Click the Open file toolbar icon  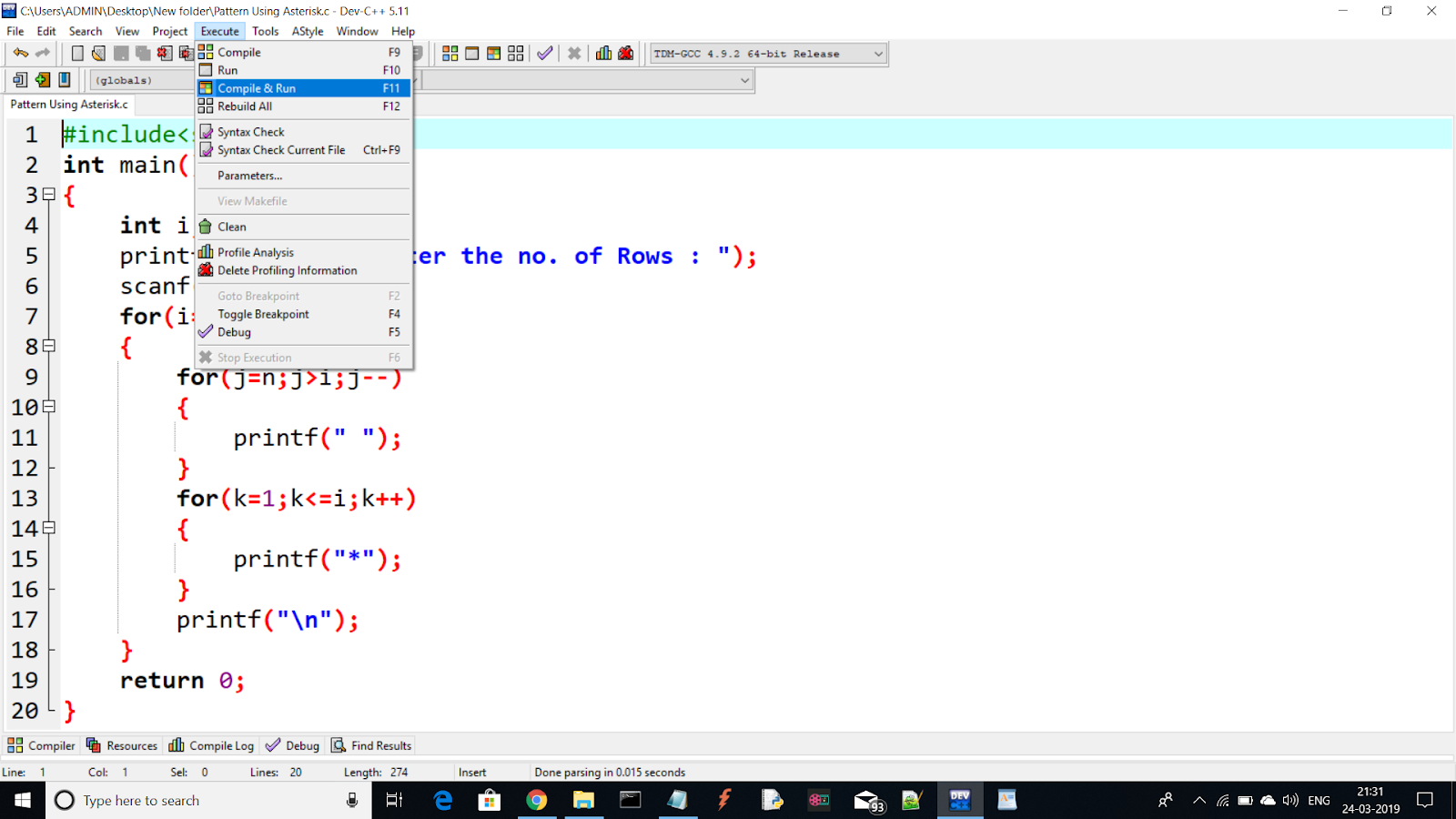coord(98,54)
